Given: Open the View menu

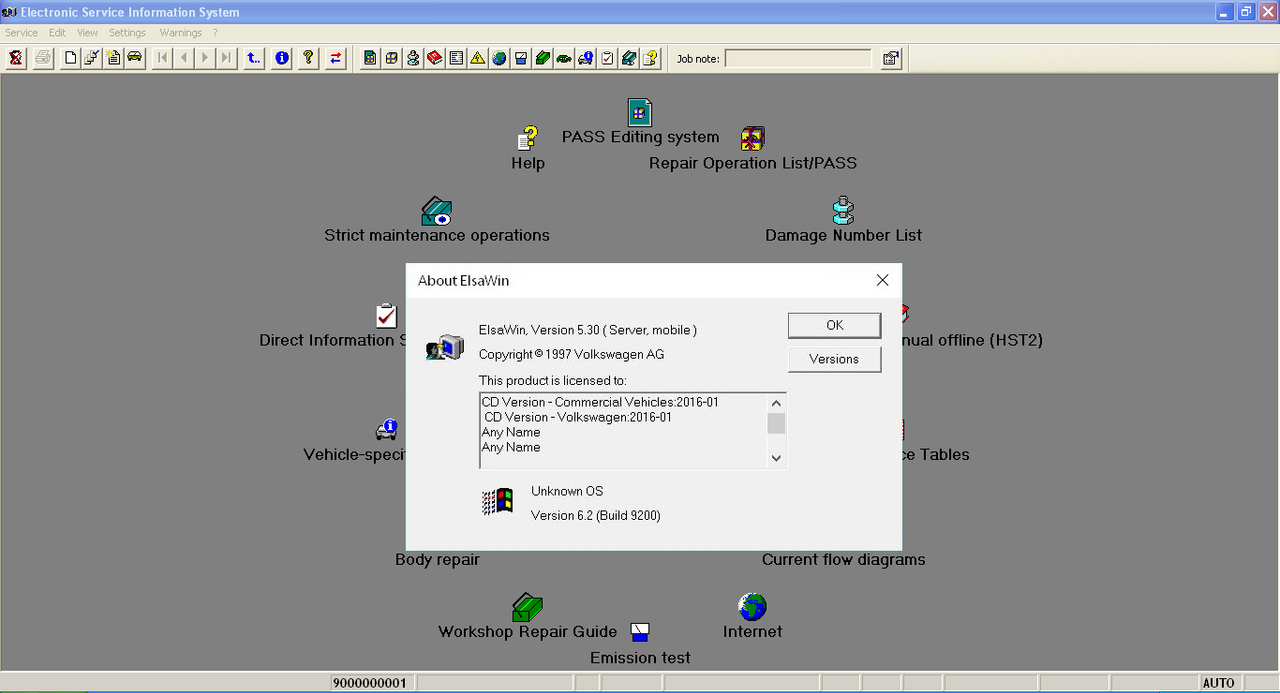Looking at the screenshot, I should 88,33.
